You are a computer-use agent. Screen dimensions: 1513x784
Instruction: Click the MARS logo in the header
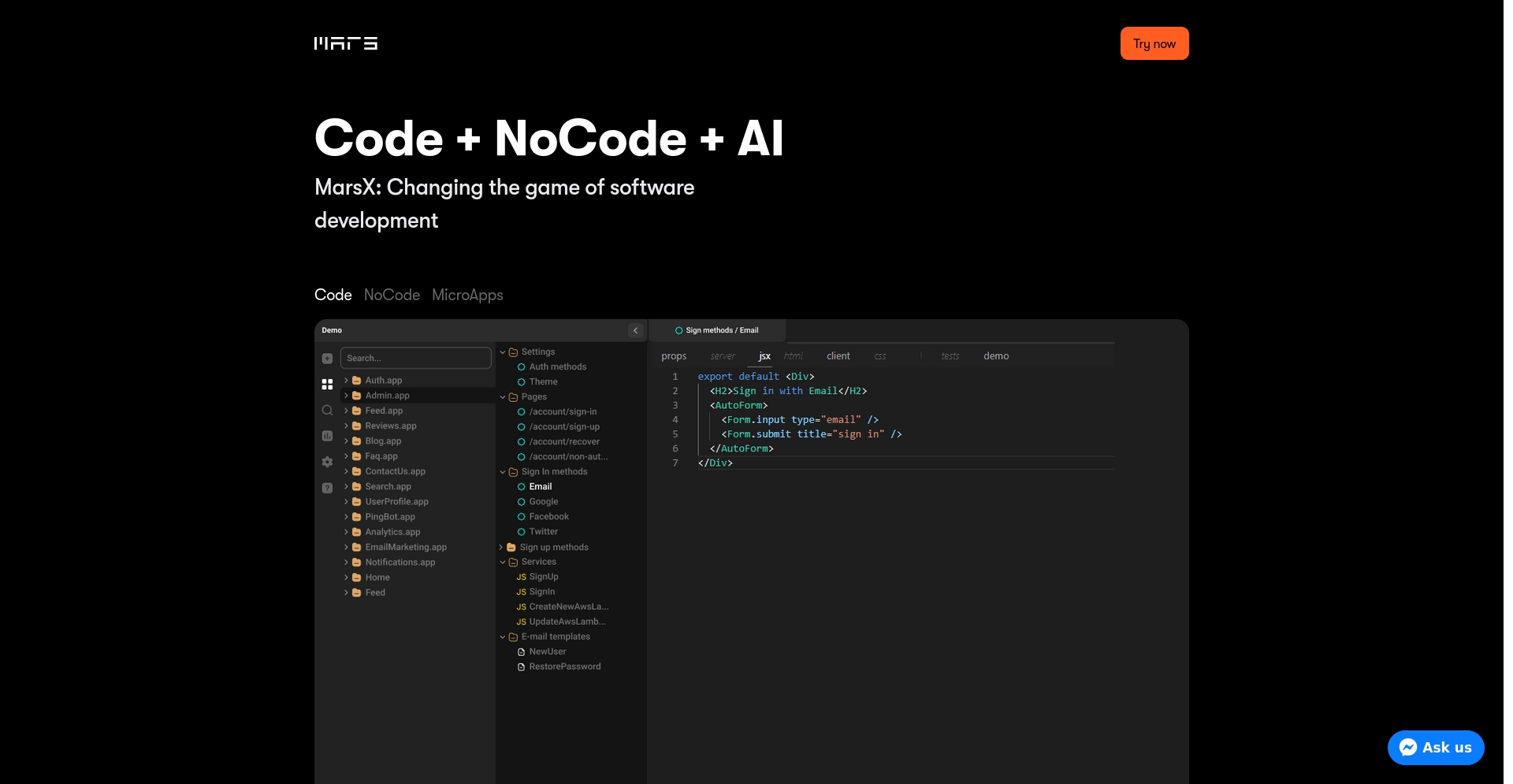[x=346, y=43]
